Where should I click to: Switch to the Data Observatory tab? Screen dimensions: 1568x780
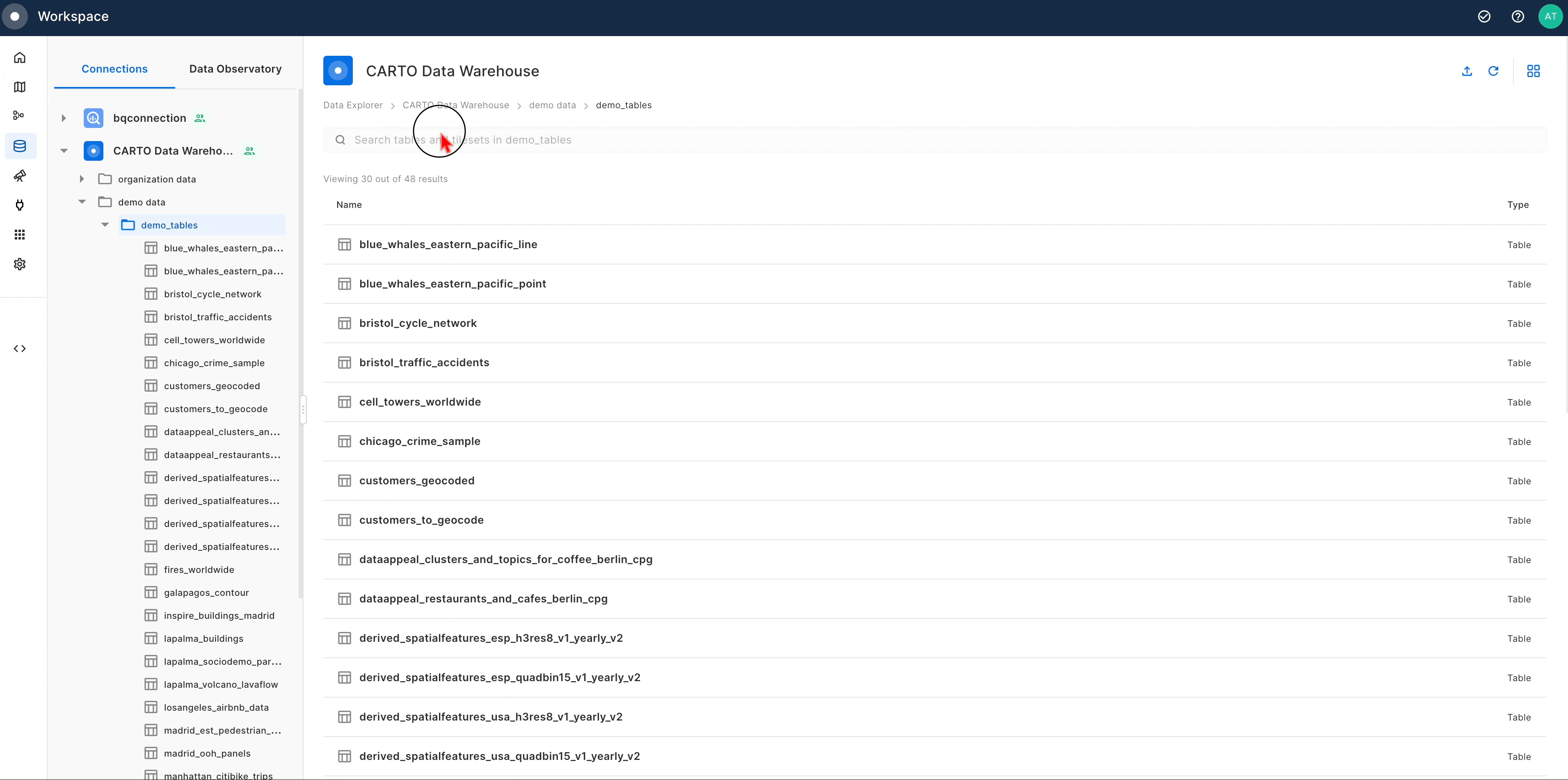tap(235, 69)
